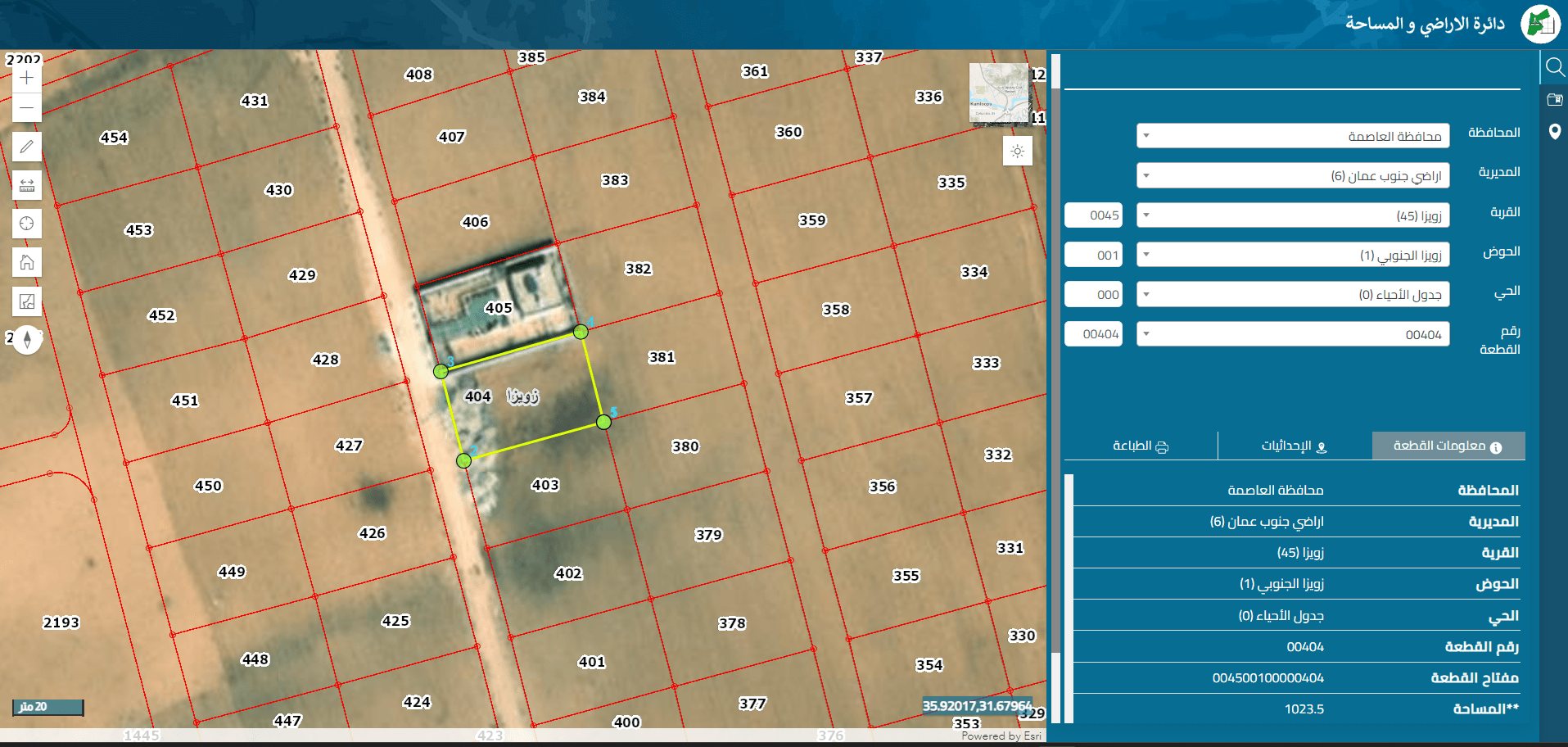Image resolution: width=1568 pixels, height=747 pixels.
Task: Zoom in with the plus button
Action: 27,78
